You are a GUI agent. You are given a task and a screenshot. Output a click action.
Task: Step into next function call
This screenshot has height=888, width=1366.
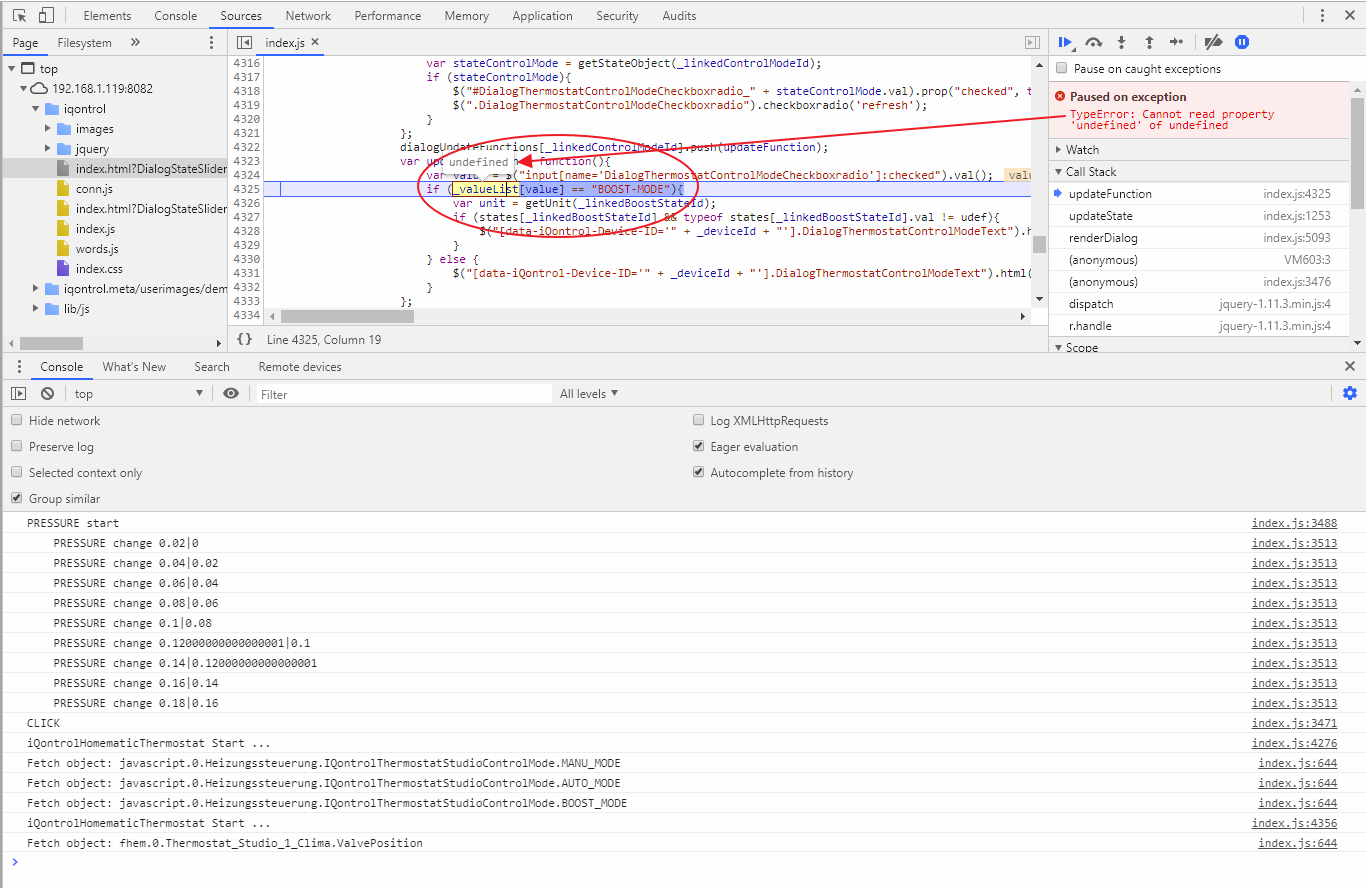click(x=1121, y=42)
